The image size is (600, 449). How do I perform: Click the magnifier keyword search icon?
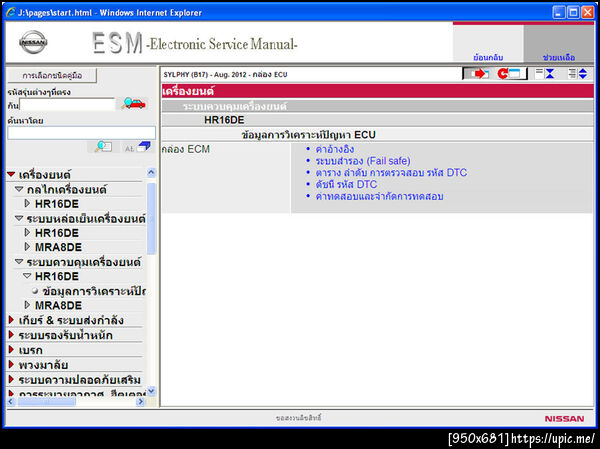103,147
